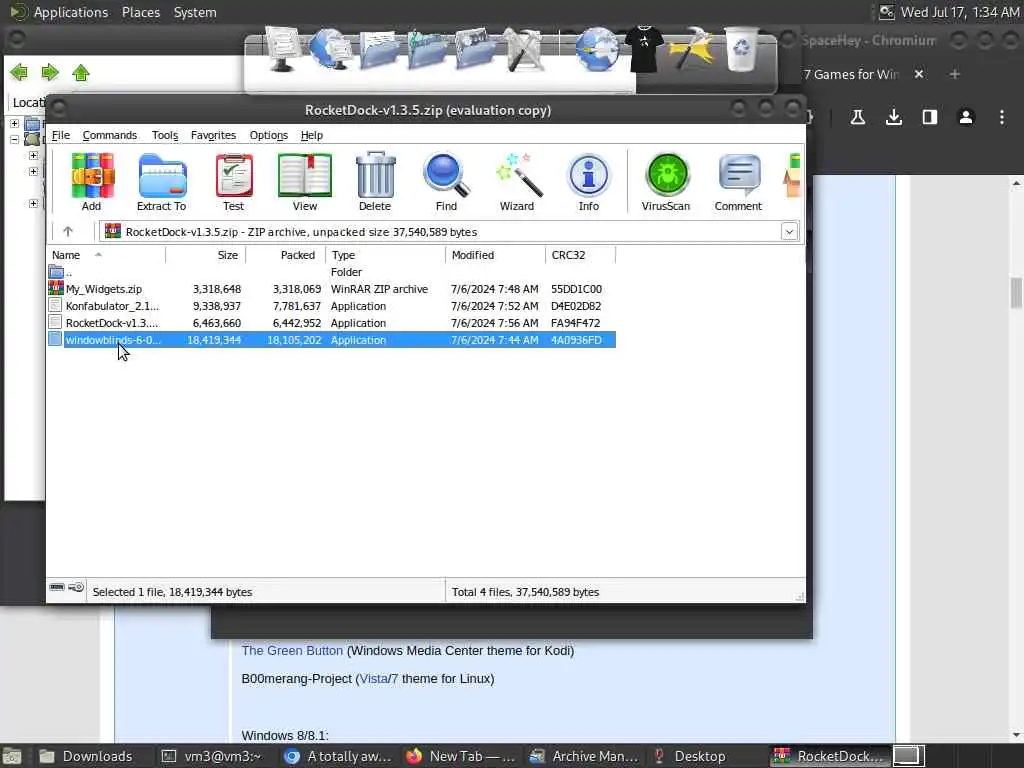Sort the list by CRC32 column
The image size is (1024, 768).
580,255
